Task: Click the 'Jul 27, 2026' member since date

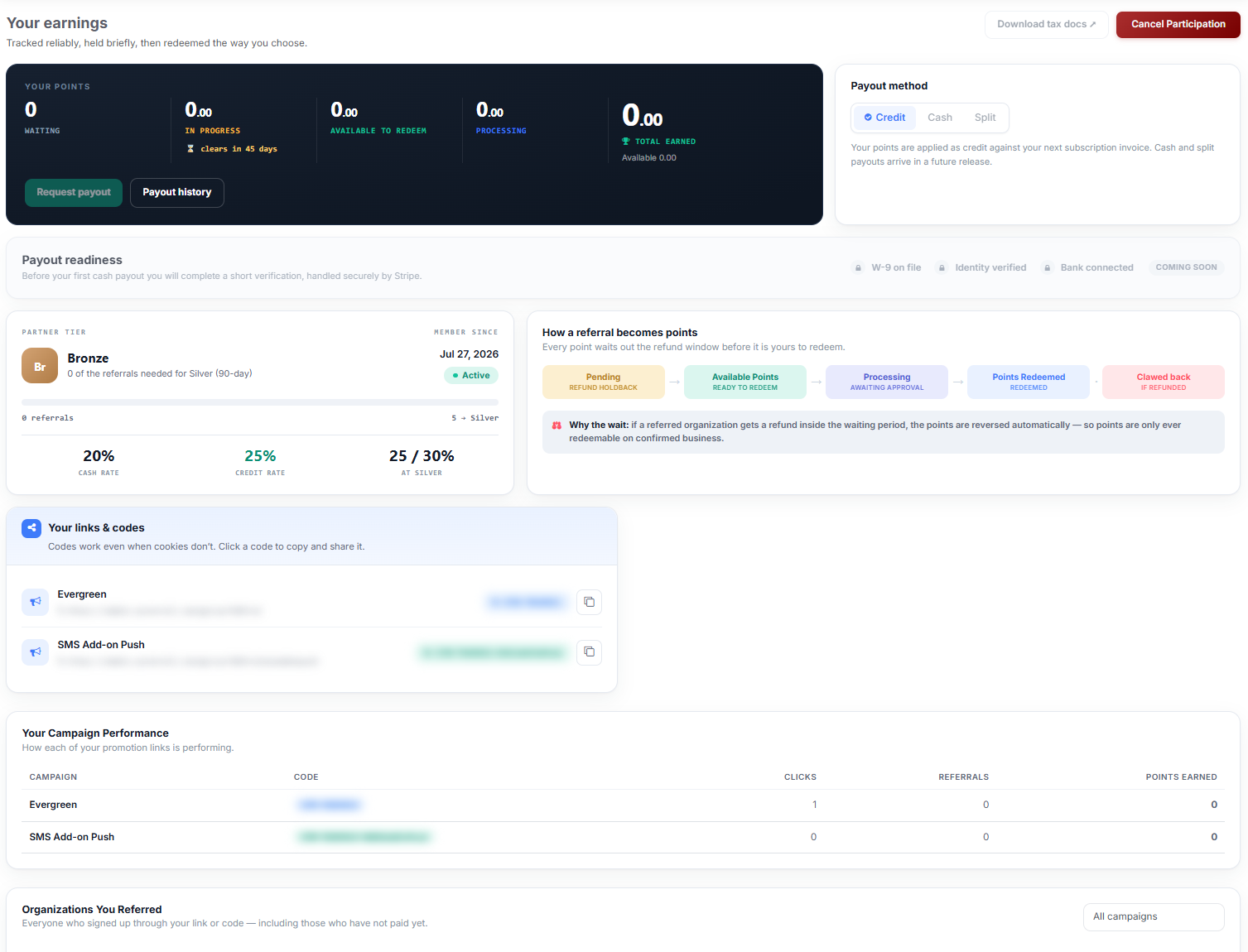Action: coord(469,354)
